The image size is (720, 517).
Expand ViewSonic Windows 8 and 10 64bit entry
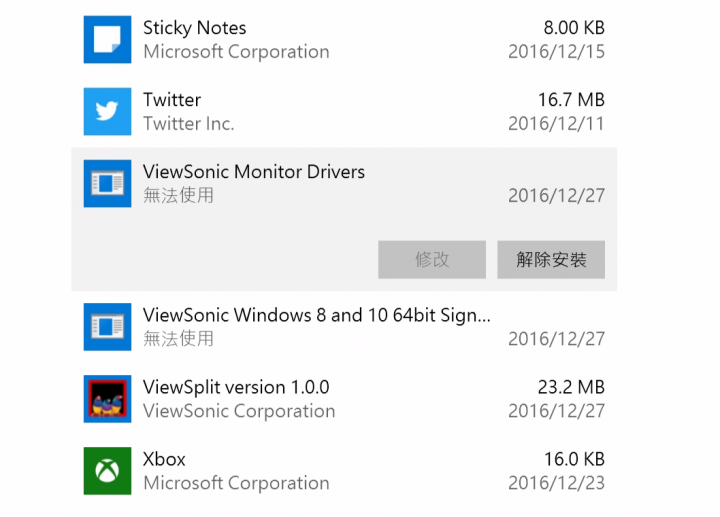[317, 315]
